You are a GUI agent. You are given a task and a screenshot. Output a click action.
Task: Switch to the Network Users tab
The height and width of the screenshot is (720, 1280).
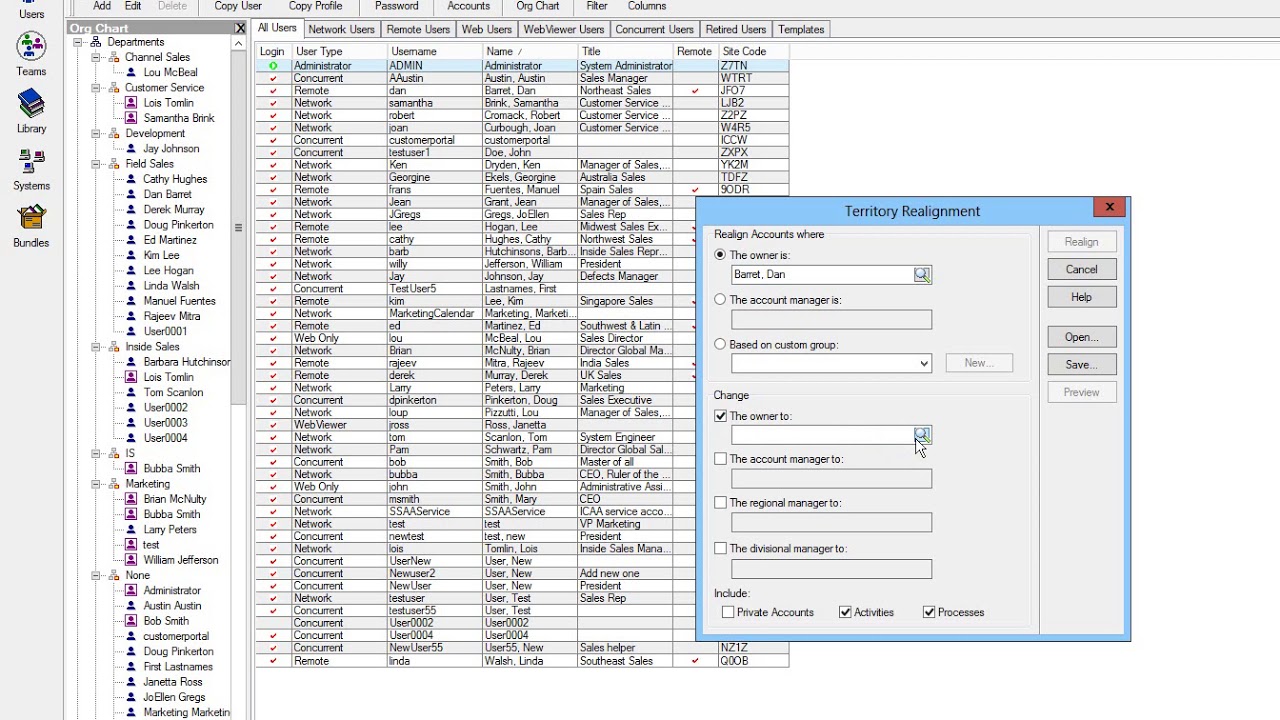[341, 30]
